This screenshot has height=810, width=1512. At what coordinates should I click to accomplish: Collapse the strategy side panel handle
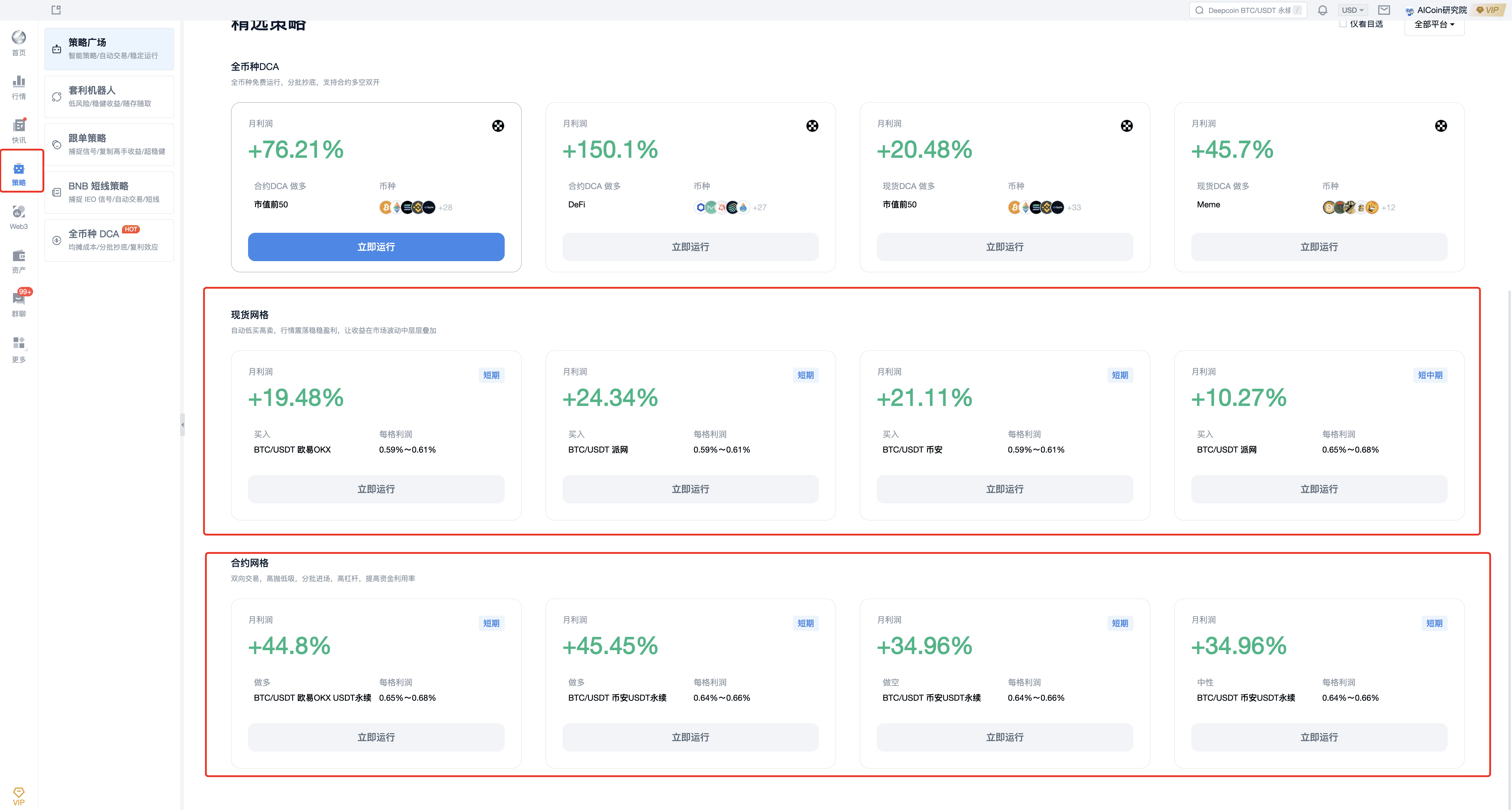pyautogui.click(x=183, y=424)
